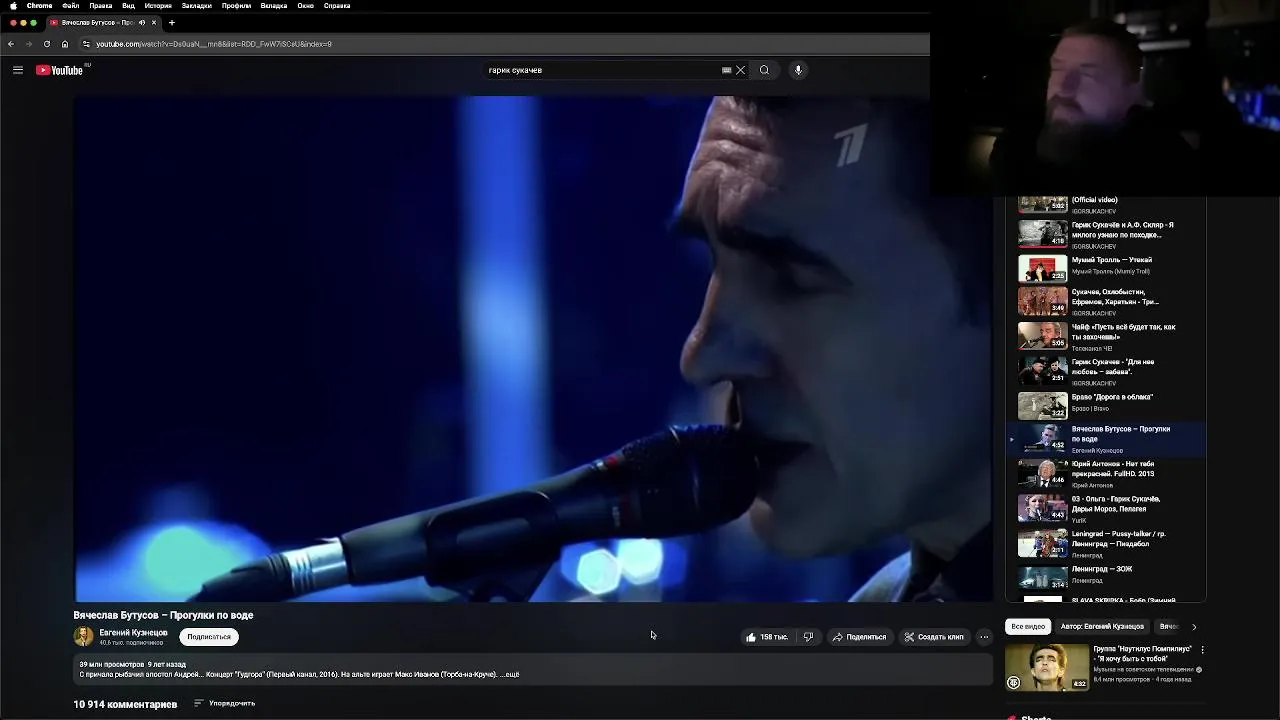The image size is (1280, 720).
Task: Go back with the browser back arrow
Action: tap(11, 44)
